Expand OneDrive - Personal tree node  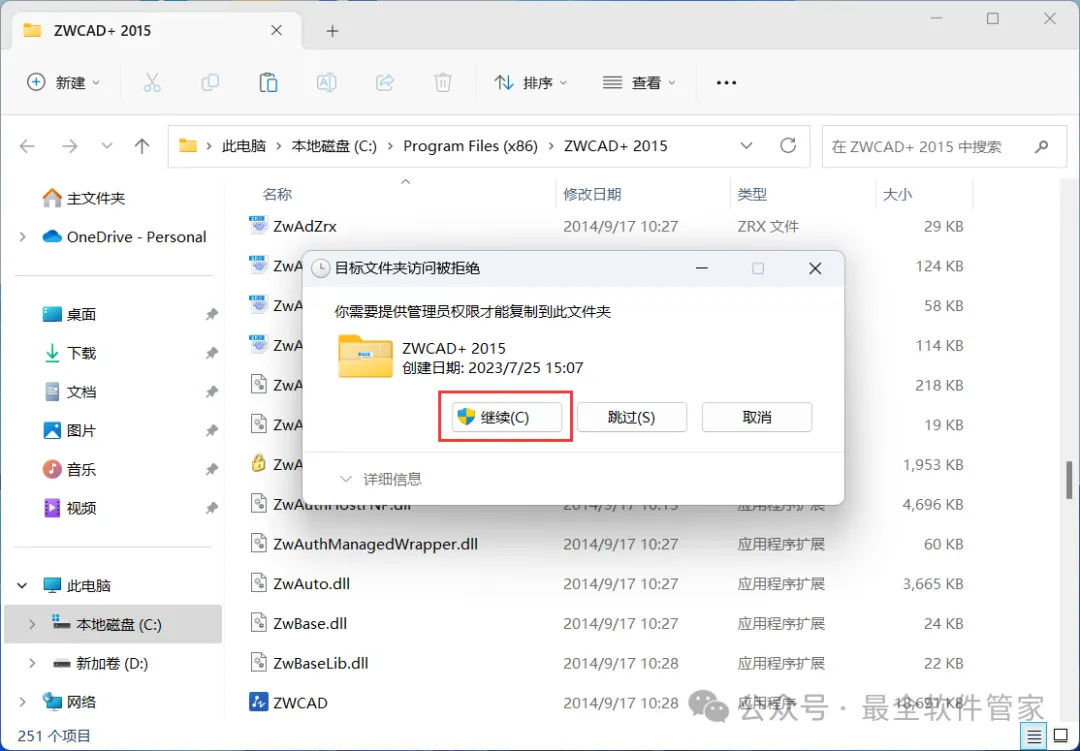[23, 237]
